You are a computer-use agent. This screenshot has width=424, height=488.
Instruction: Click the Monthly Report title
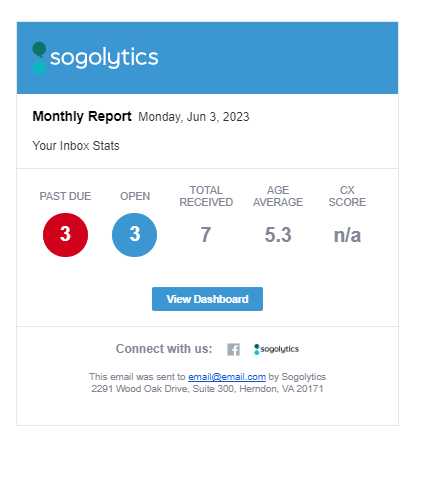click(x=82, y=116)
